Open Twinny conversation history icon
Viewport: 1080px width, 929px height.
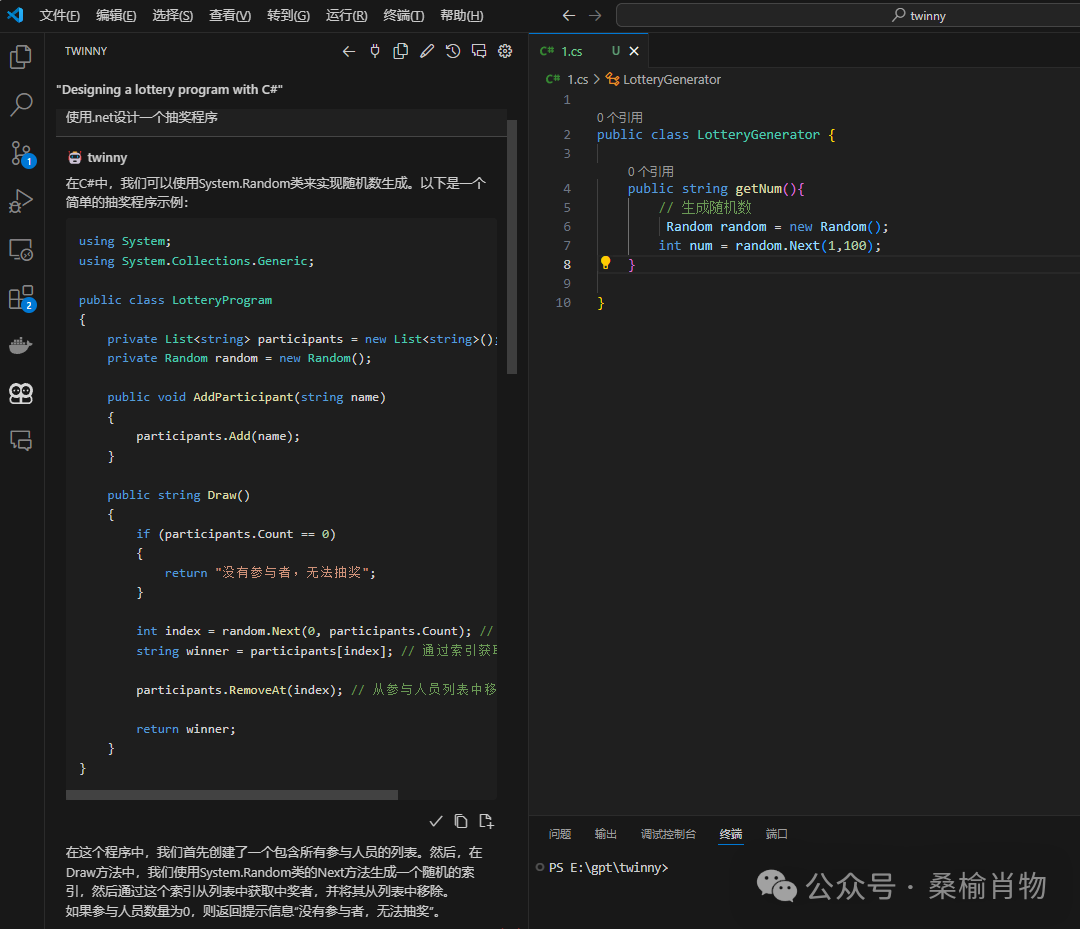click(452, 50)
